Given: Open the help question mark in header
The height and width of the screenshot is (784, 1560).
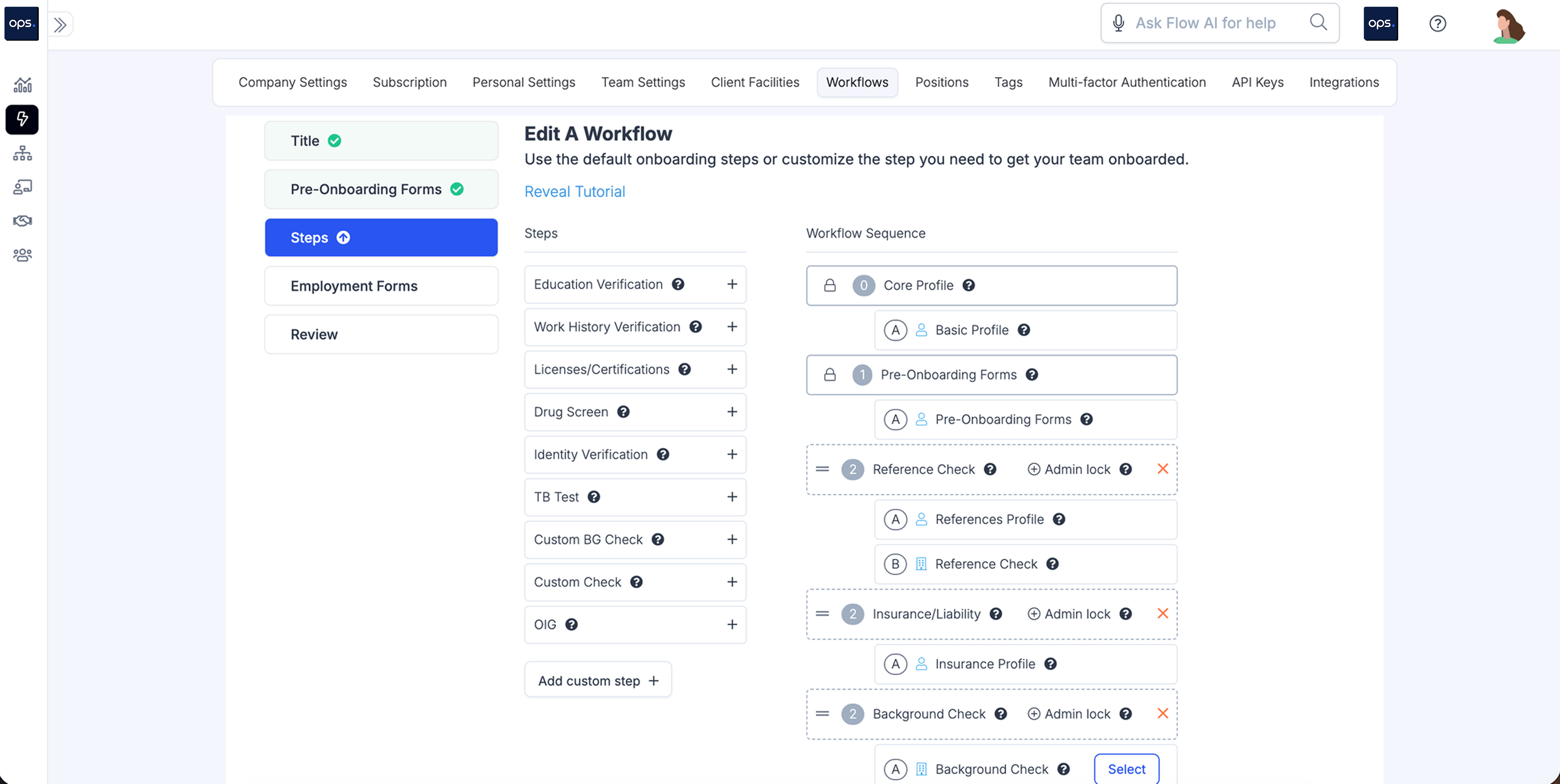Looking at the screenshot, I should pyautogui.click(x=1437, y=24).
